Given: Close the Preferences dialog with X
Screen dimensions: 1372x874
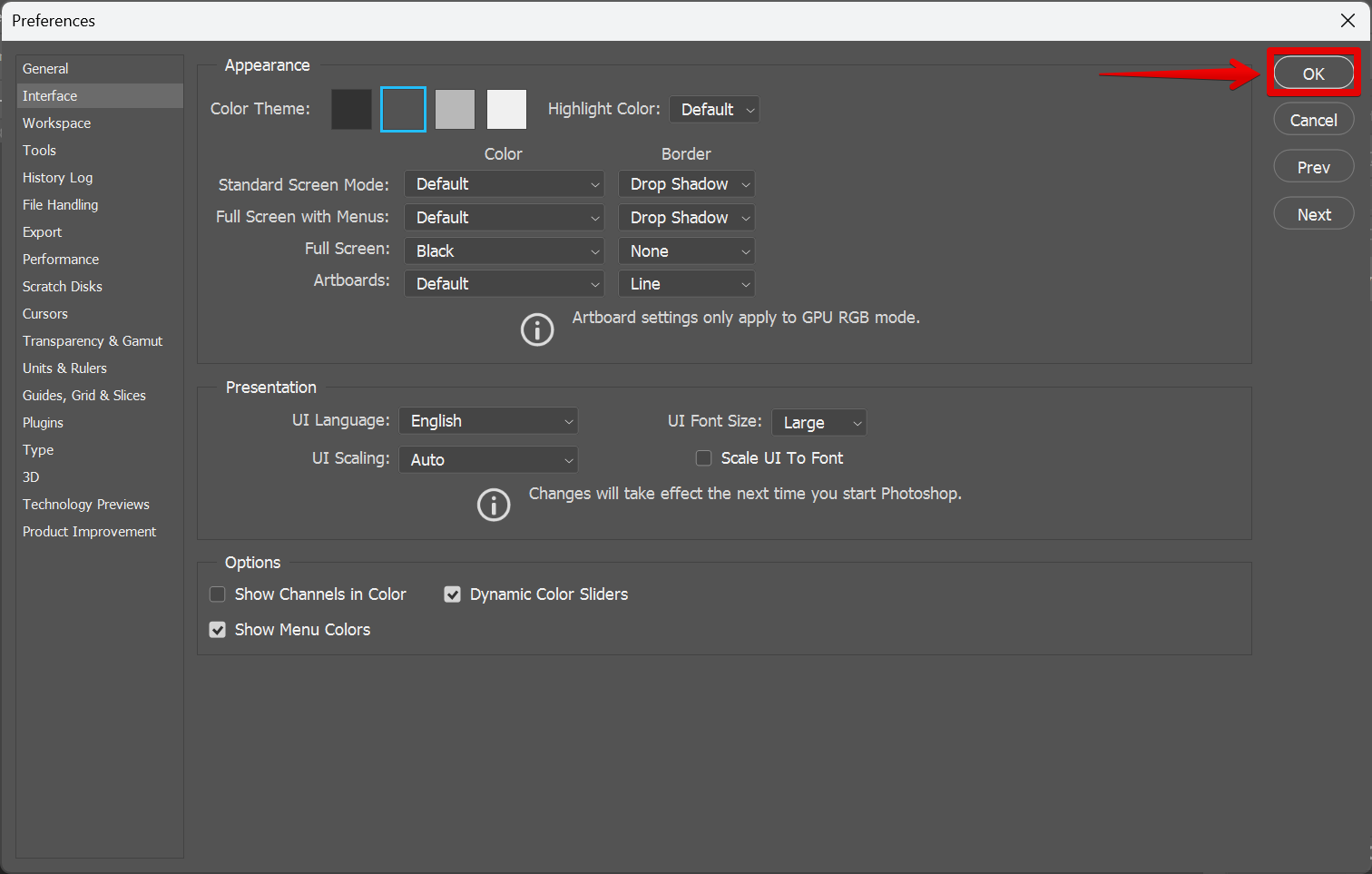Looking at the screenshot, I should [1347, 21].
